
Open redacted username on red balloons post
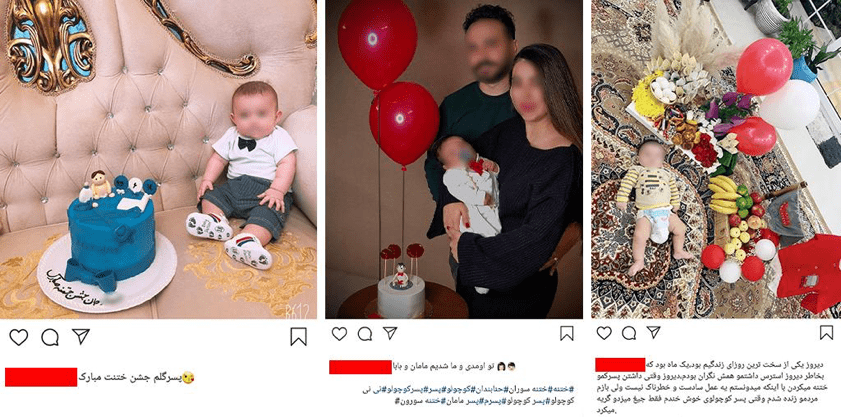click(360, 367)
